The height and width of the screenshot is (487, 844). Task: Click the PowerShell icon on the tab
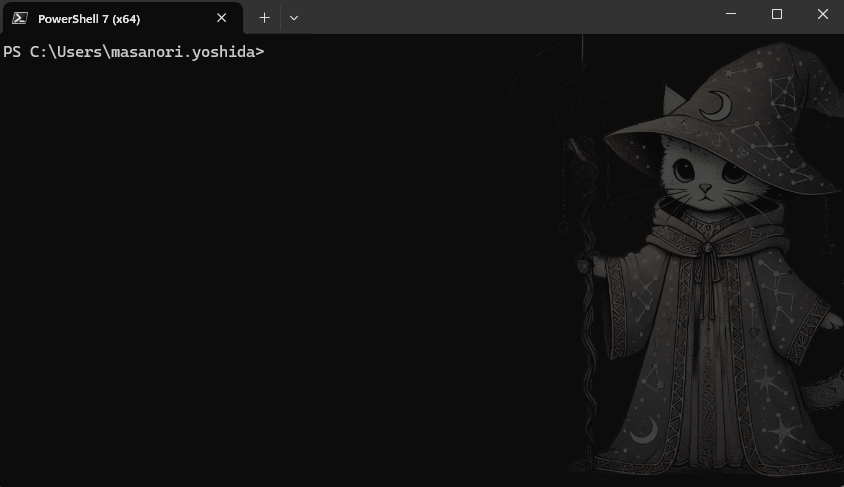(x=20, y=18)
